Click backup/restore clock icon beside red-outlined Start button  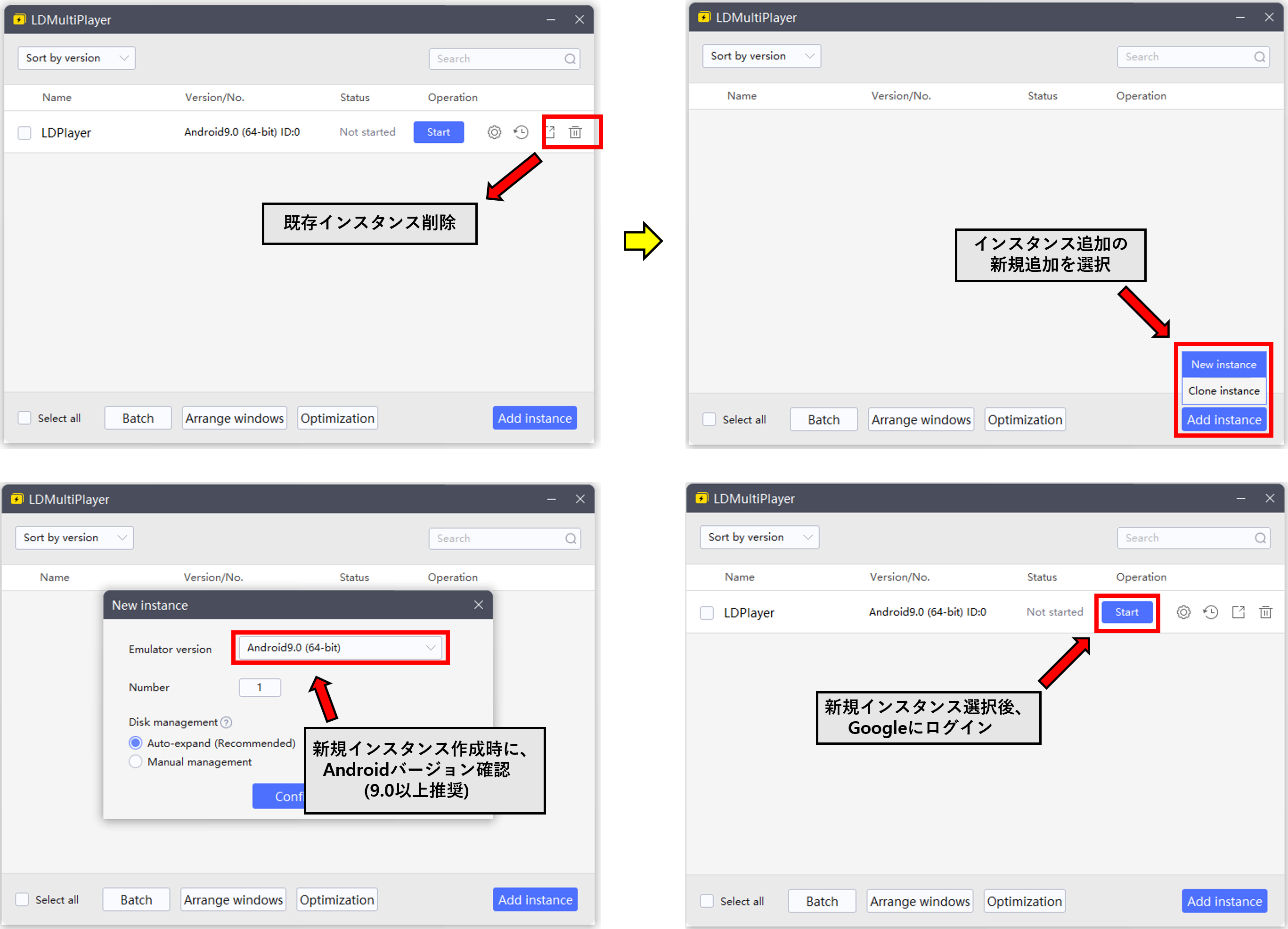pyautogui.click(x=1210, y=612)
